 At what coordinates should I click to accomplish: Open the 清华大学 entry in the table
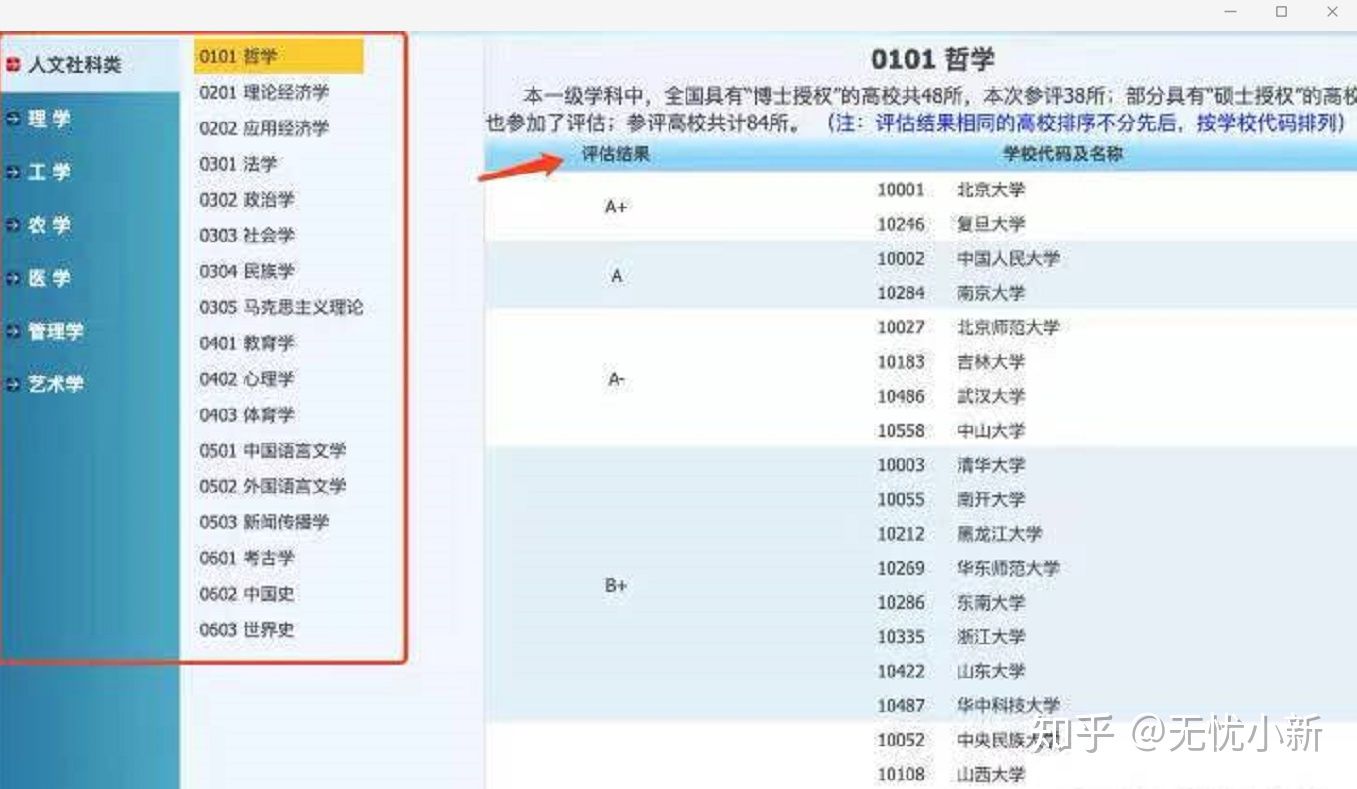990,465
